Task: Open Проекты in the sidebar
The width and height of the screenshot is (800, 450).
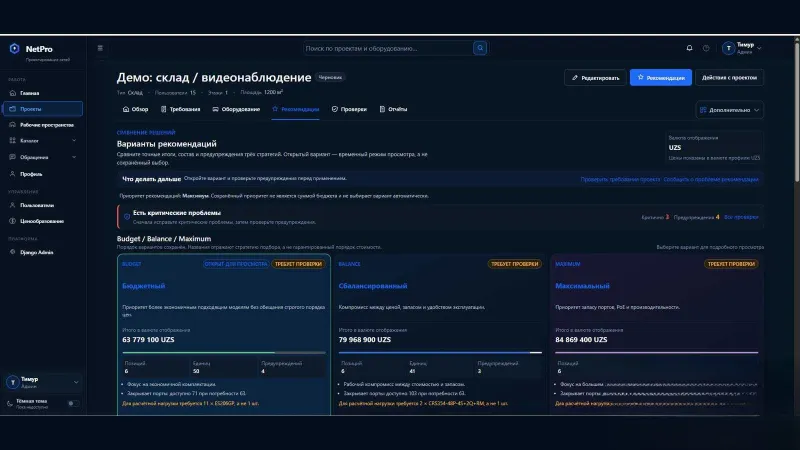Action: point(43,109)
